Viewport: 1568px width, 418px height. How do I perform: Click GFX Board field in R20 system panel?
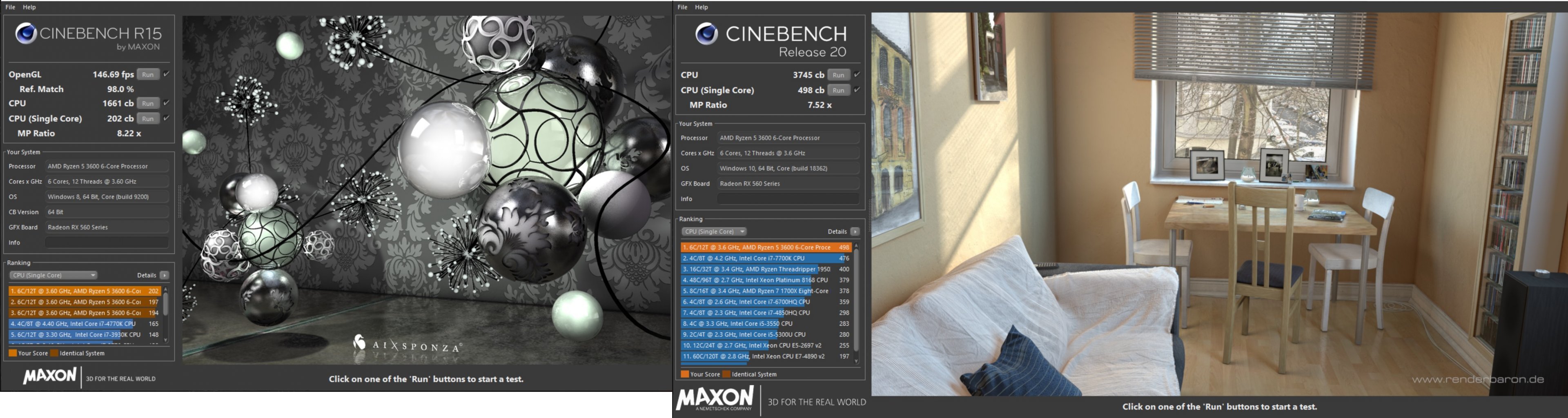click(x=788, y=184)
